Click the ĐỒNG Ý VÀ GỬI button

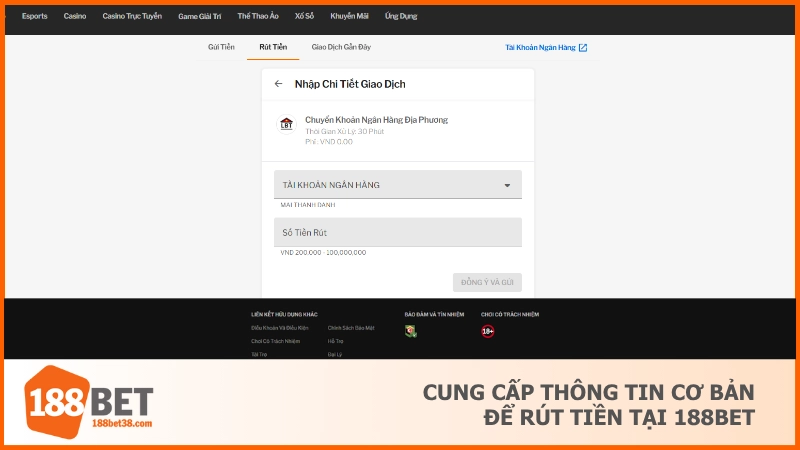(487, 282)
